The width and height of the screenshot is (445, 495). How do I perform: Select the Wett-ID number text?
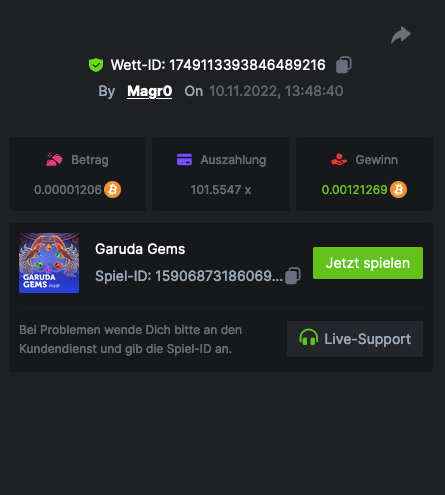pyautogui.click(x=247, y=65)
